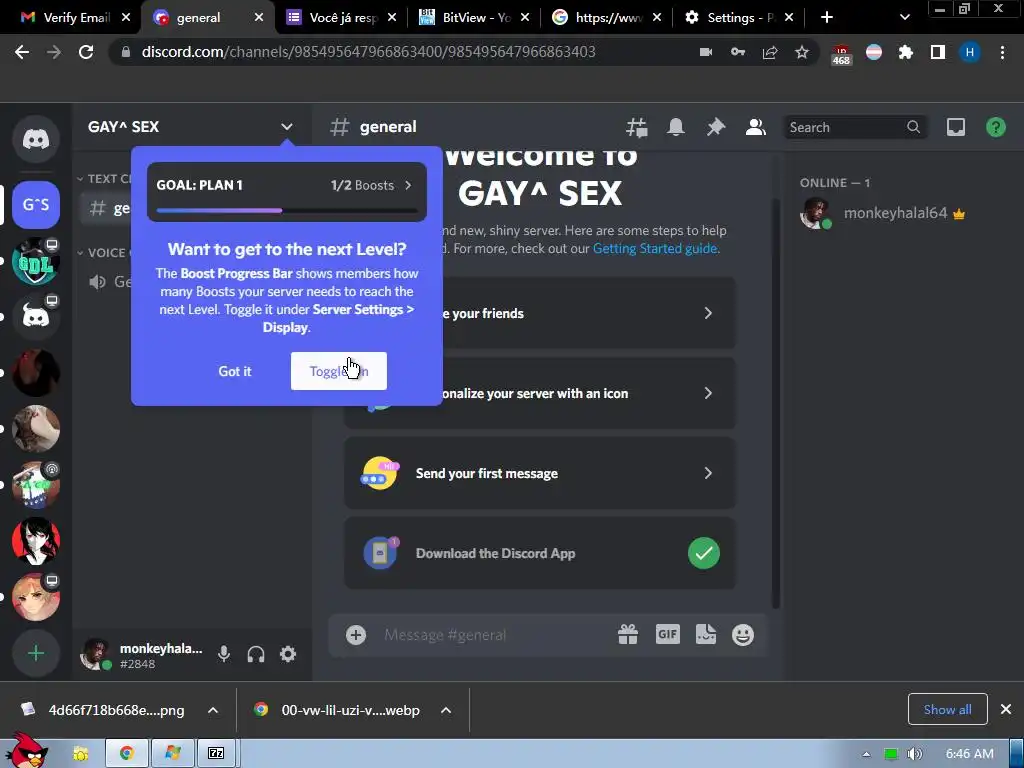
Task: Switch to the Você já resp tab
Action: [x=342, y=18]
